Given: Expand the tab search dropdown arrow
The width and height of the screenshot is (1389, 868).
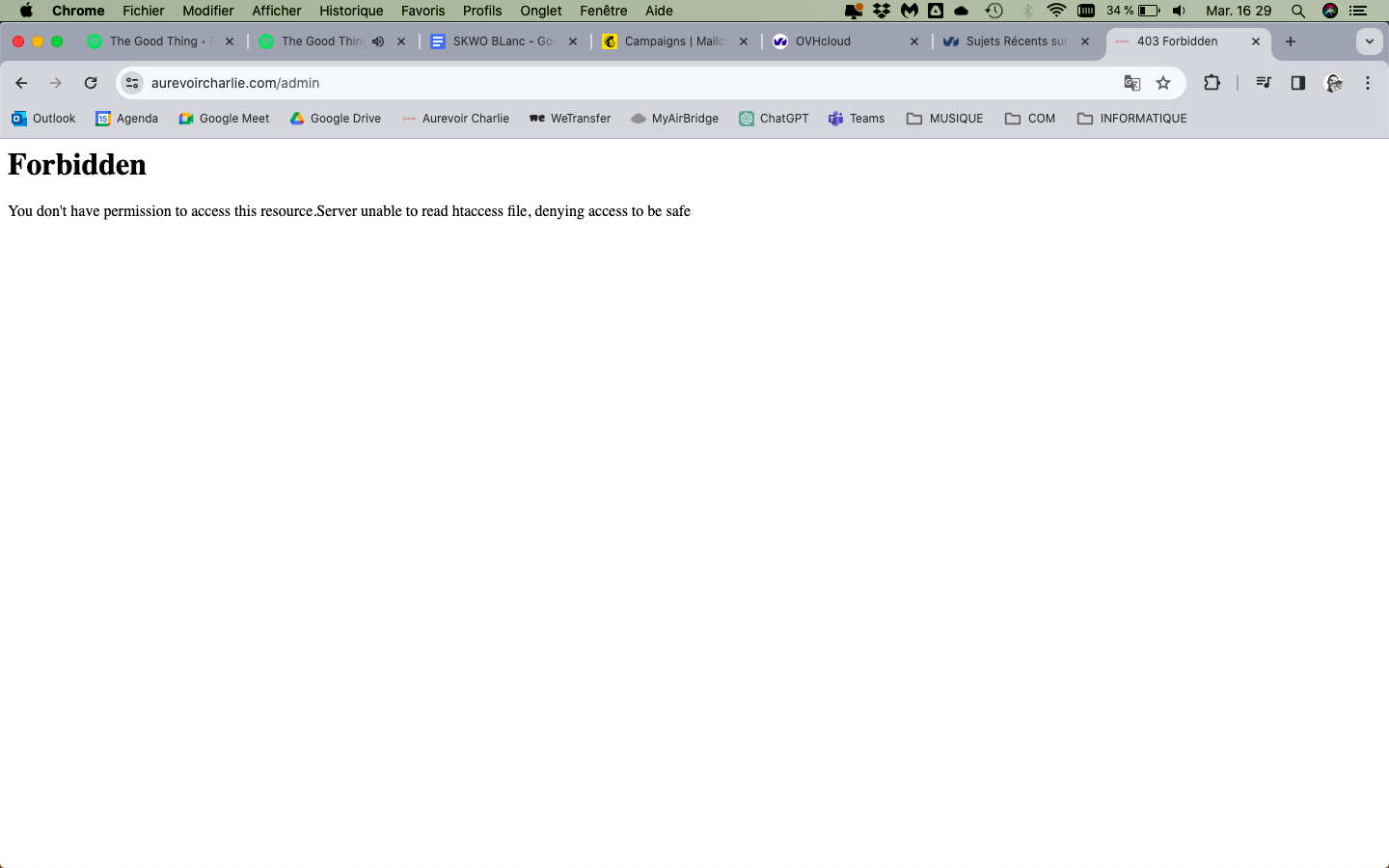Looking at the screenshot, I should click(1369, 41).
